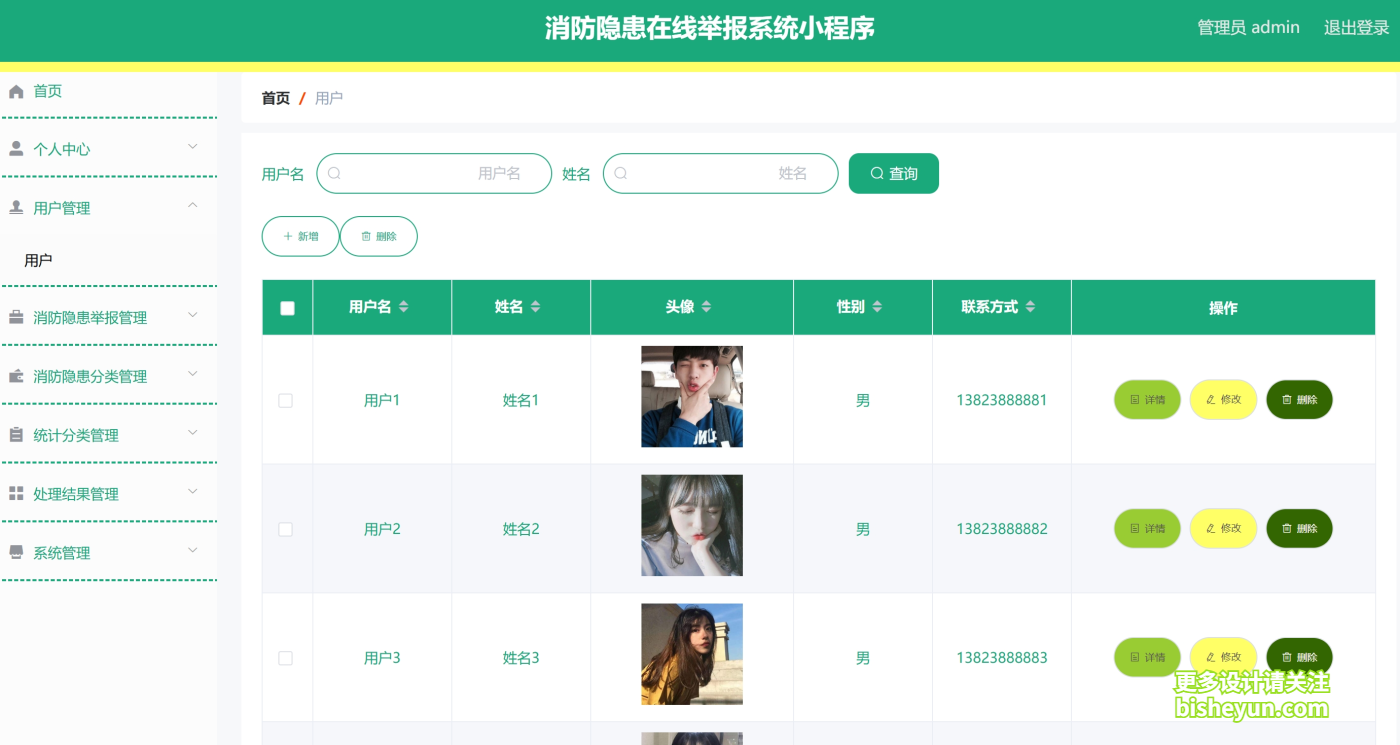Select the person icon next to 个人中心
The image size is (1400, 745).
coord(14,148)
